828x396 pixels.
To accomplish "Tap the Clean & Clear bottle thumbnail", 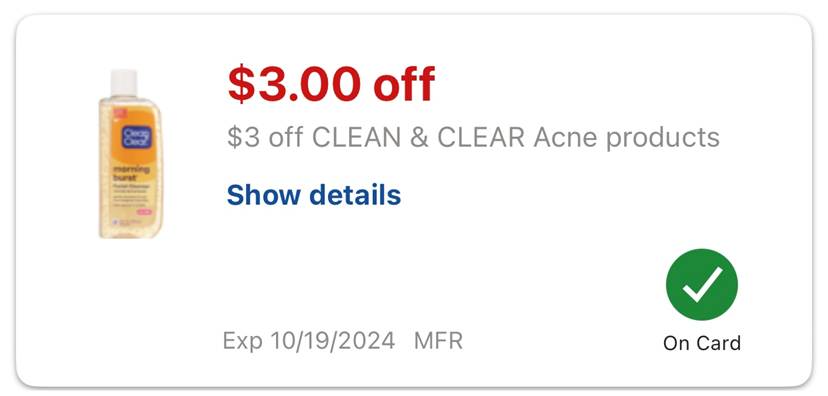I will (130, 154).
